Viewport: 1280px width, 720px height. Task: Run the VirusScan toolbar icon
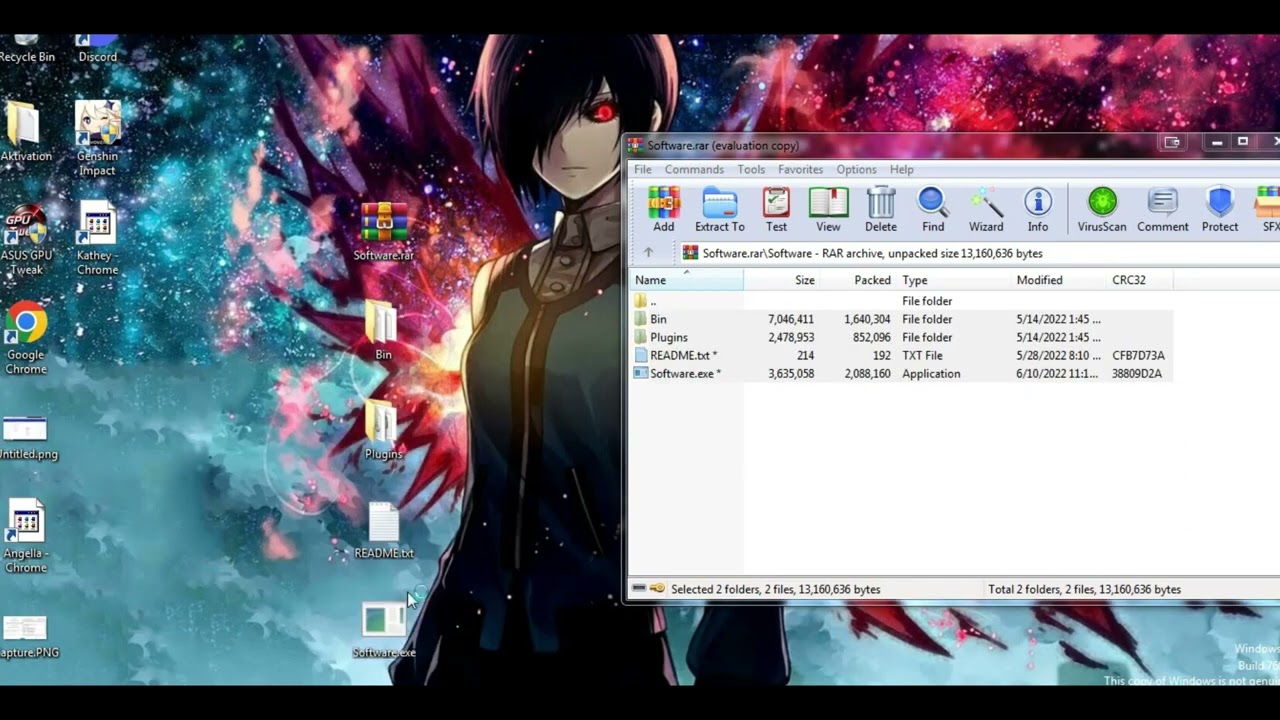[1102, 210]
